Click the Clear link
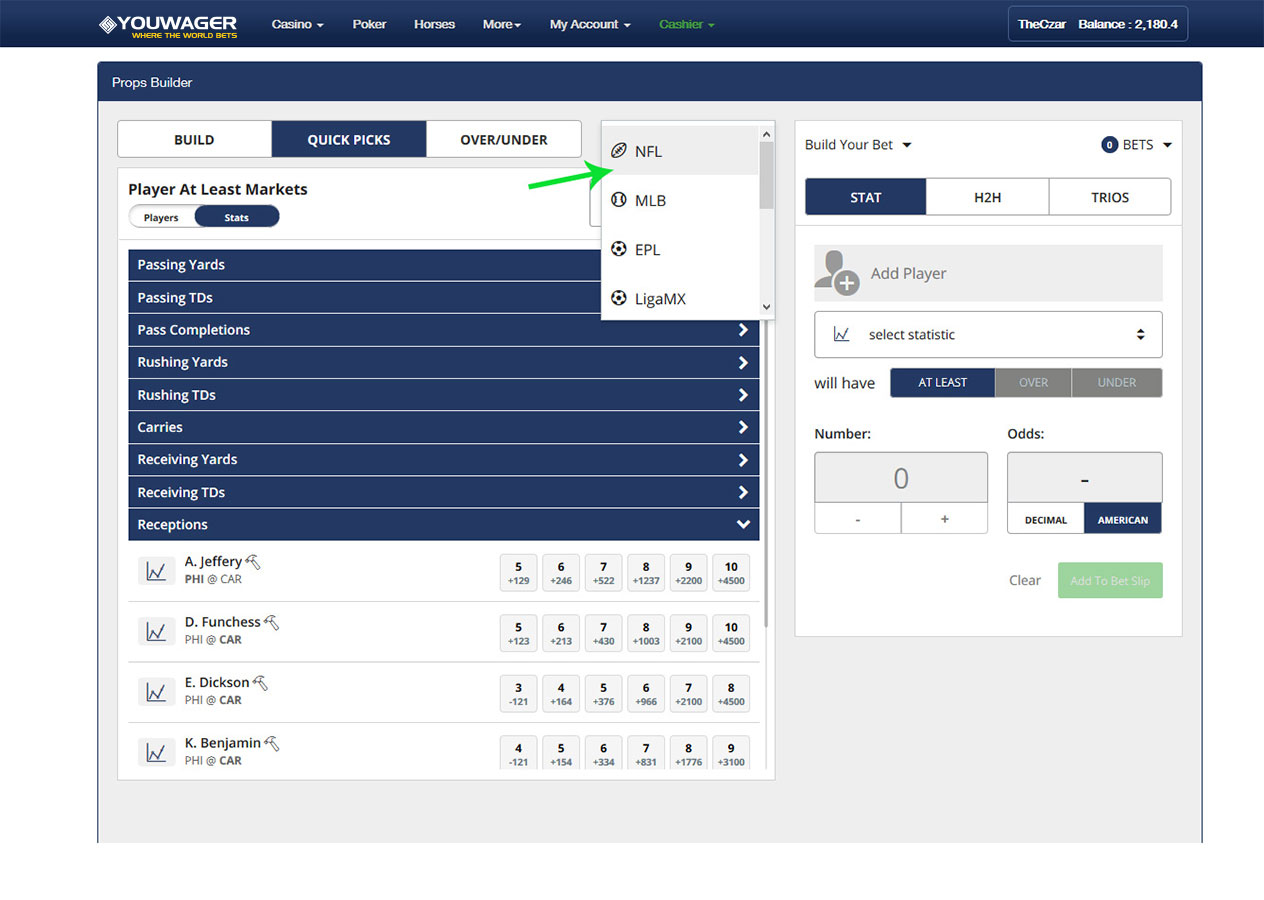The height and width of the screenshot is (900, 1264). coord(1024,581)
